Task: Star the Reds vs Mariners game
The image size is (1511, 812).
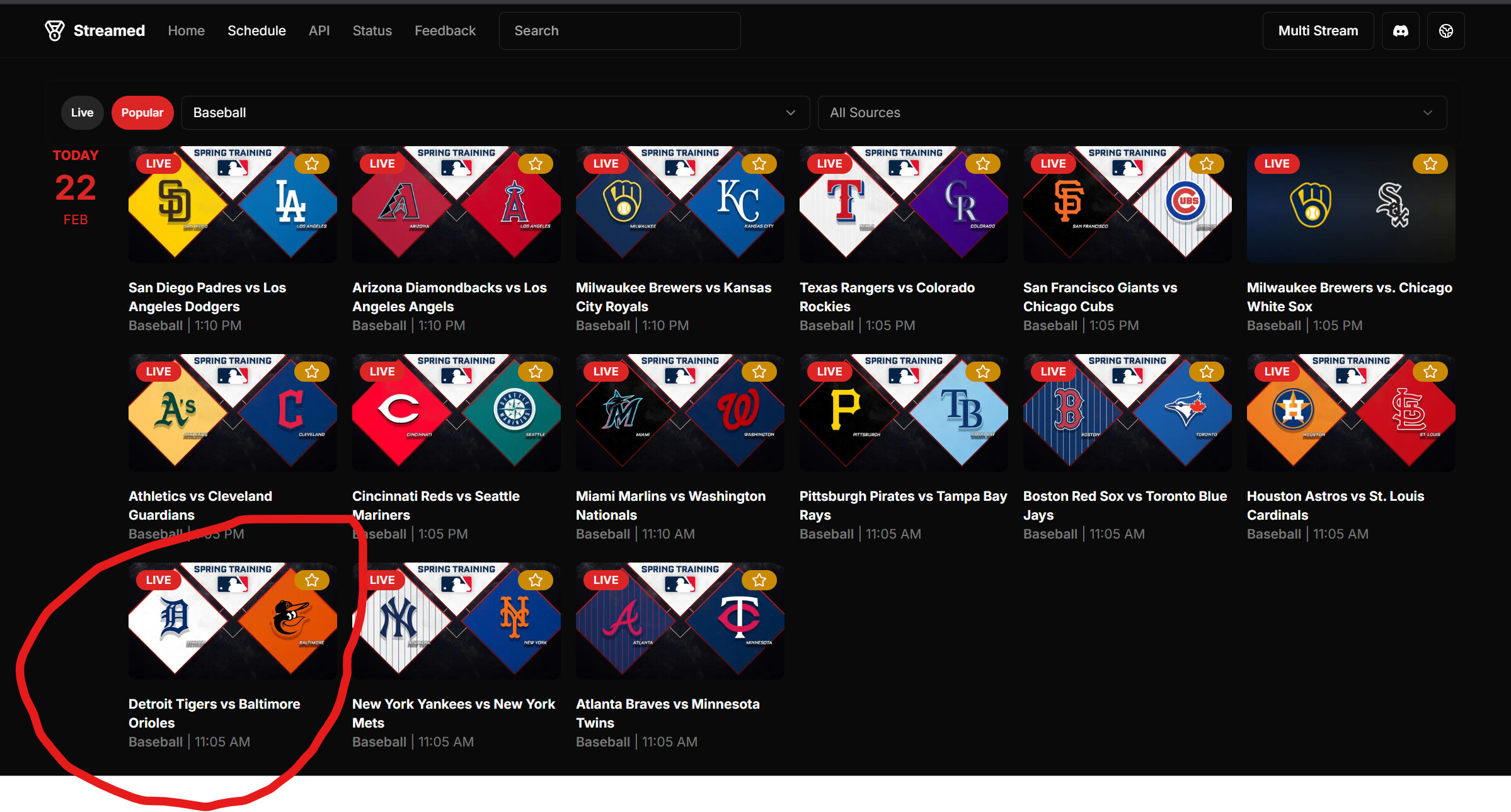Action: point(536,372)
